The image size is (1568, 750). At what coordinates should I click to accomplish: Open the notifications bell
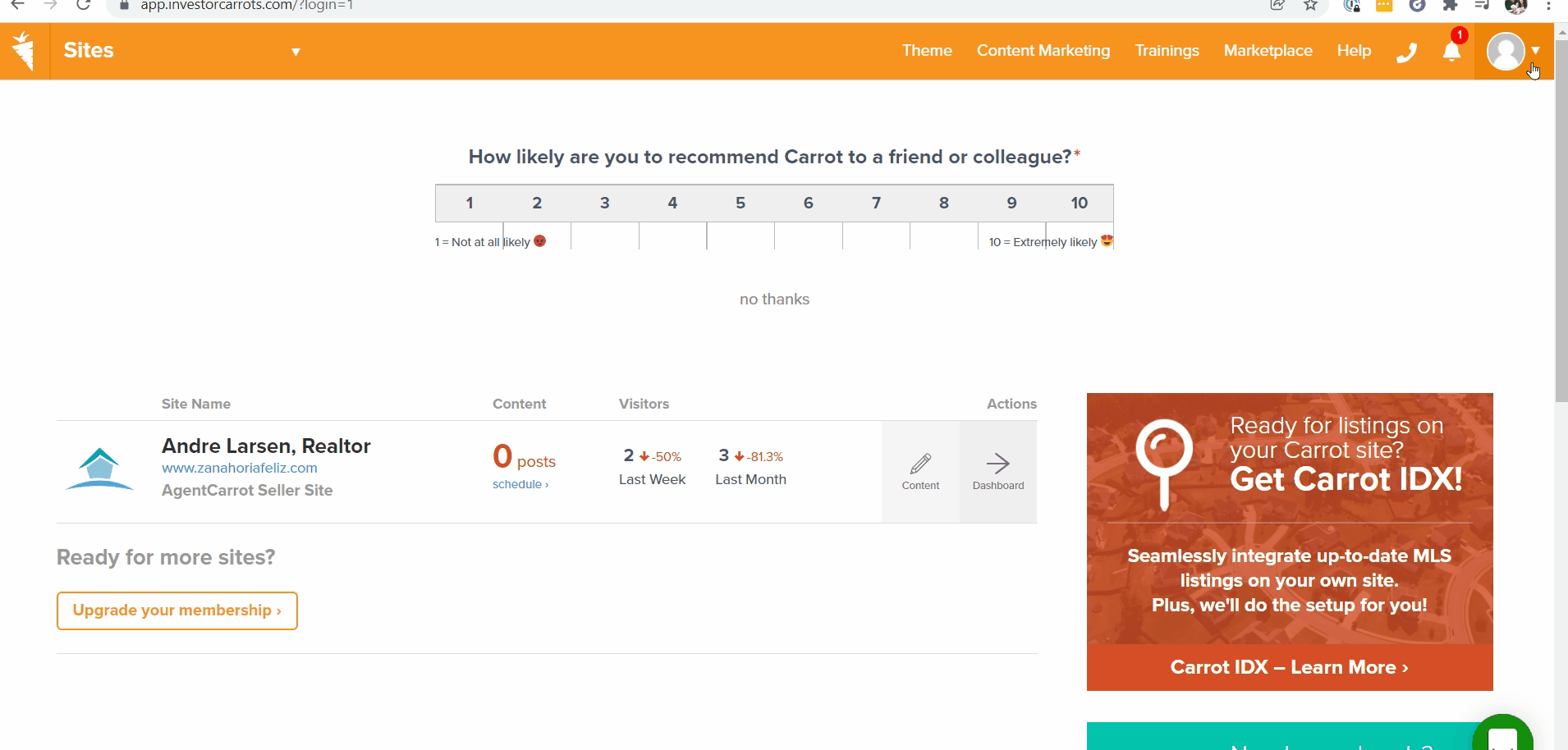[1451, 52]
